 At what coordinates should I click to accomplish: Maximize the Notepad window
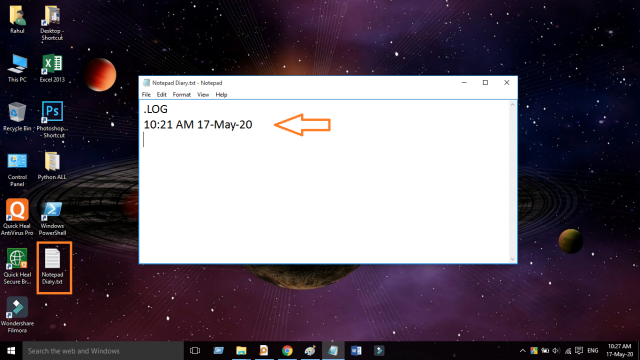485,82
